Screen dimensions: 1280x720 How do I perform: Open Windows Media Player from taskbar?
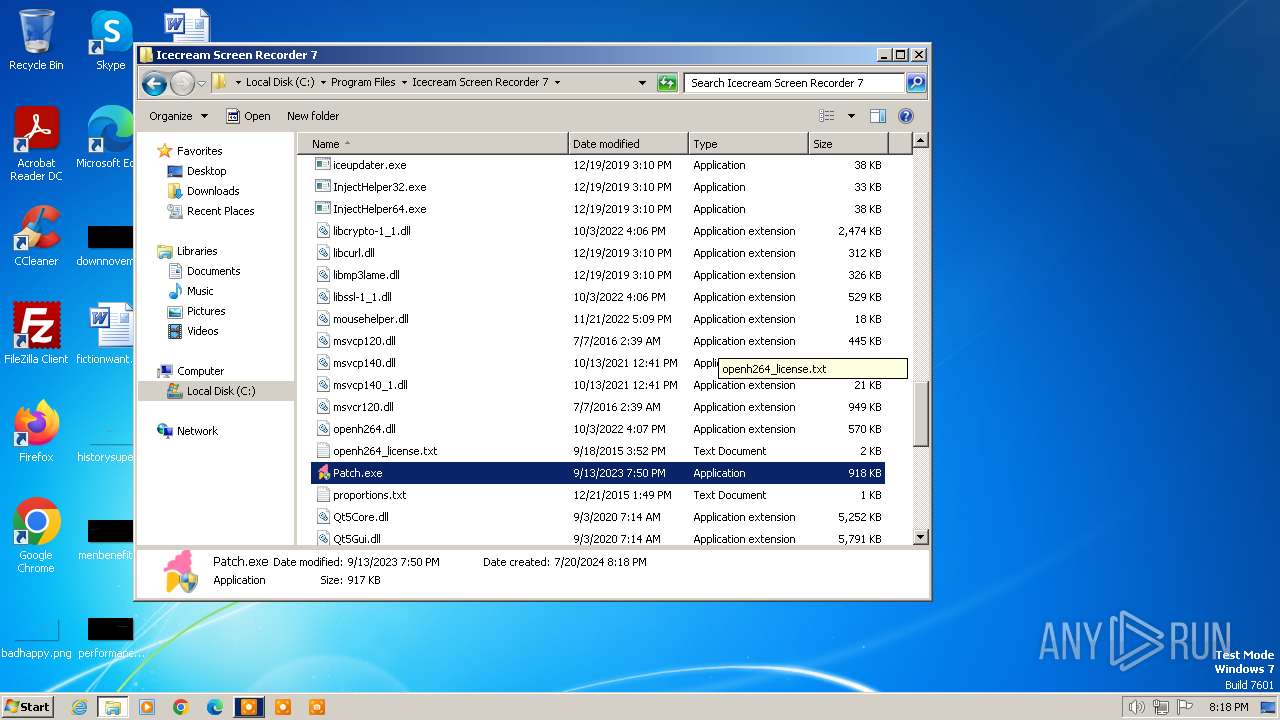point(147,707)
